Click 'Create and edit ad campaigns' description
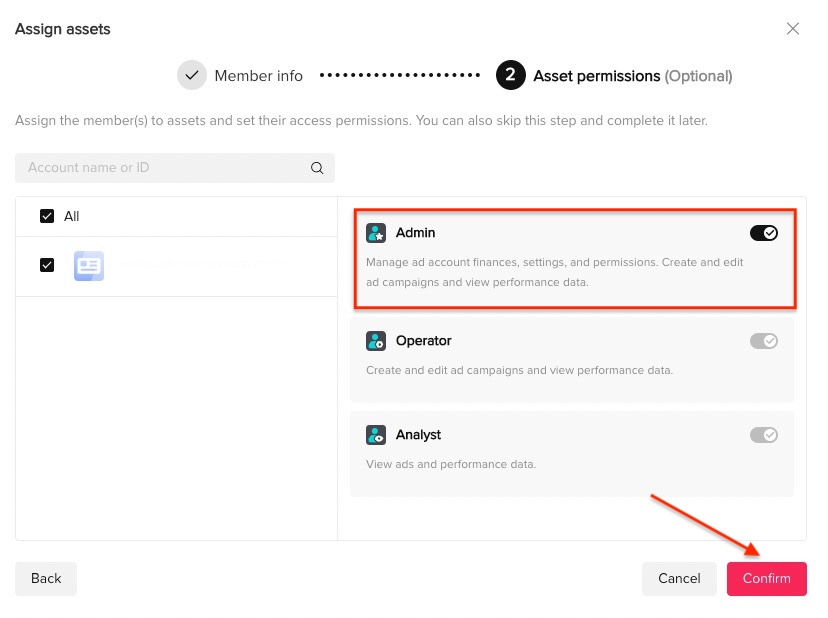 point(520,370)
